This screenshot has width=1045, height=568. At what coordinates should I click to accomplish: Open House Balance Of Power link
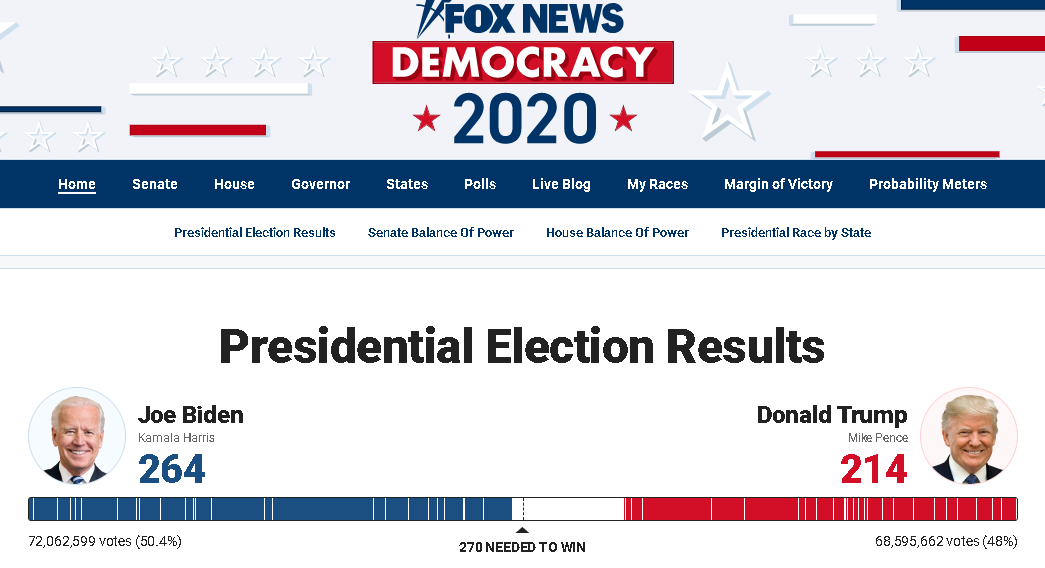click(x=617, y=233)
